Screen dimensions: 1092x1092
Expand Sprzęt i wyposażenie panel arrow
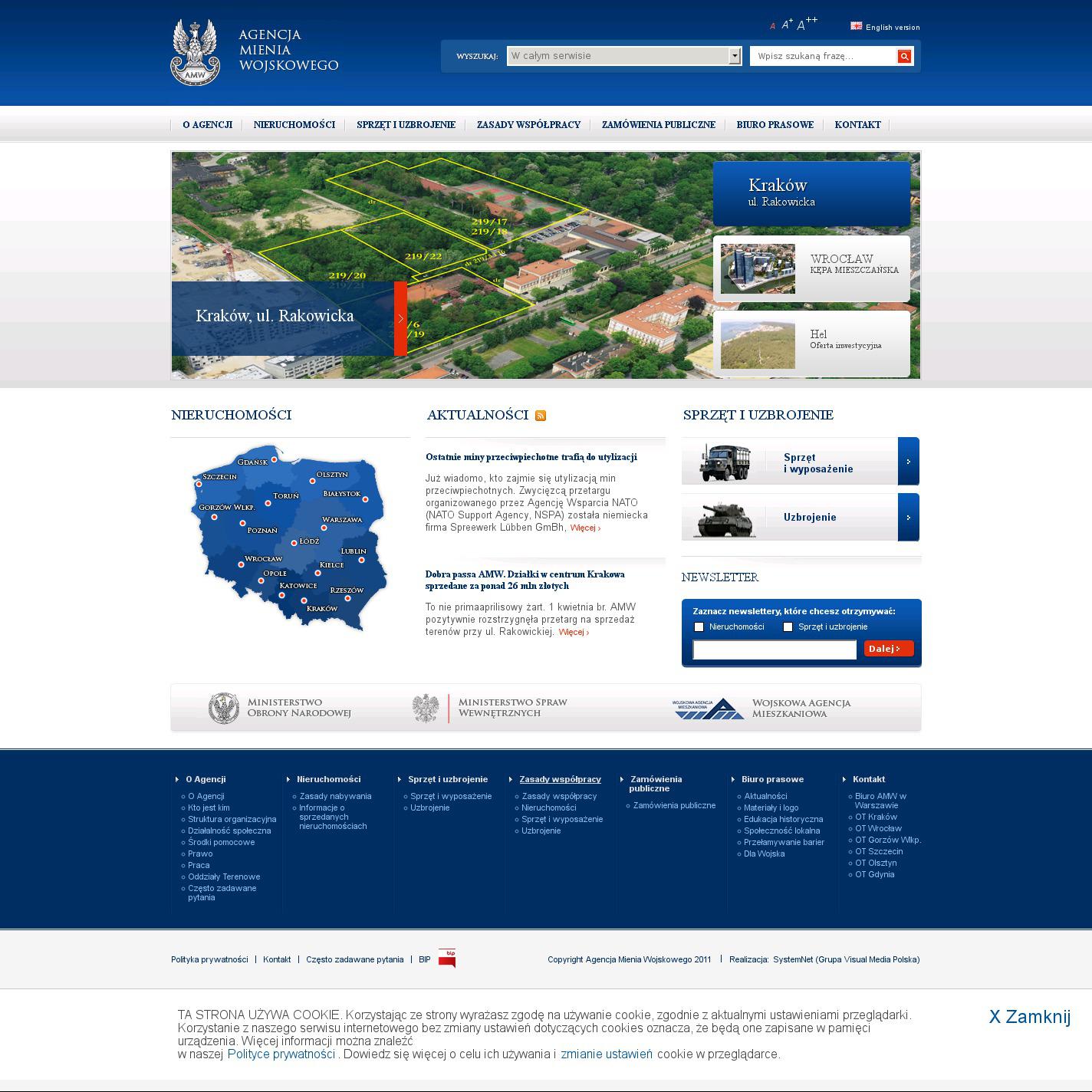908,462
